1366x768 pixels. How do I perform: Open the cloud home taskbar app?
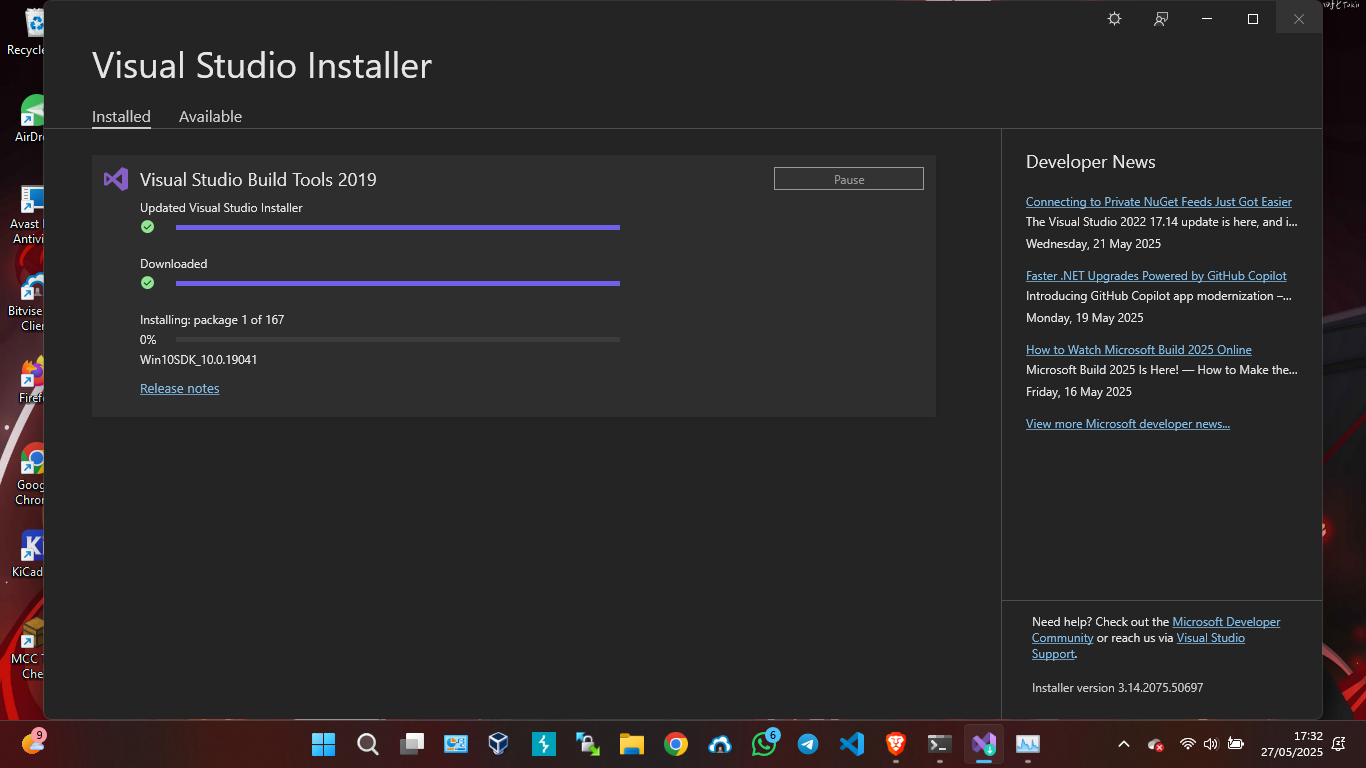pyautogui.click(x=720, y=744)
